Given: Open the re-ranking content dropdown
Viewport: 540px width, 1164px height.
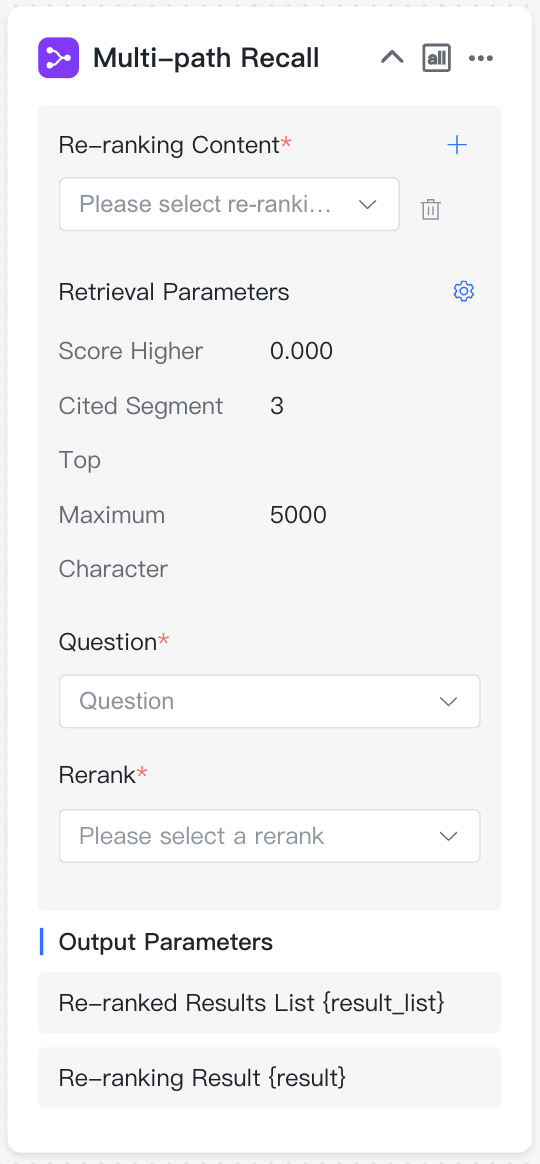Looking at the screenshot, I should pos(229,204).
